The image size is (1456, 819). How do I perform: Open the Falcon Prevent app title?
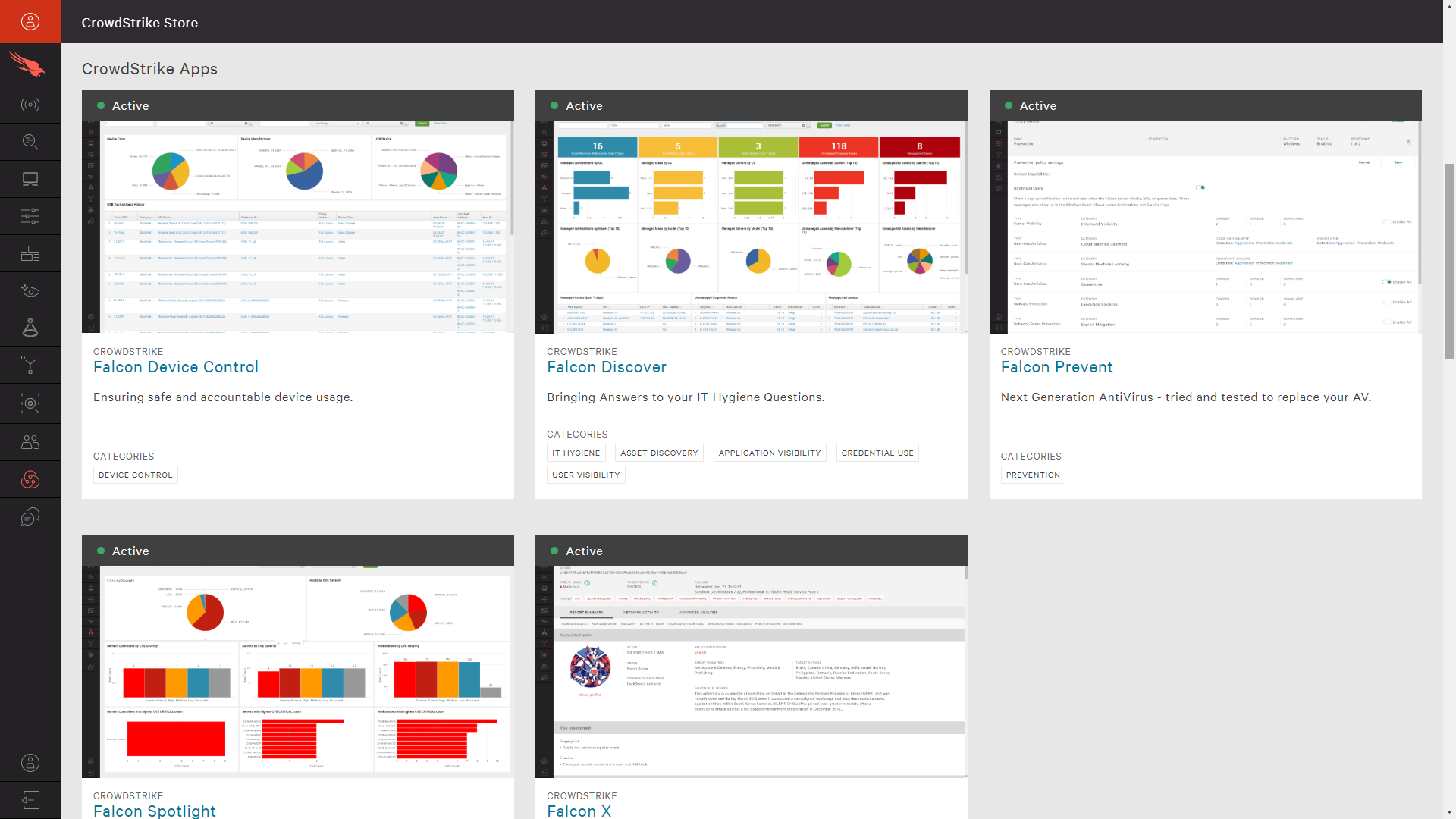(x=1057, y=367)
